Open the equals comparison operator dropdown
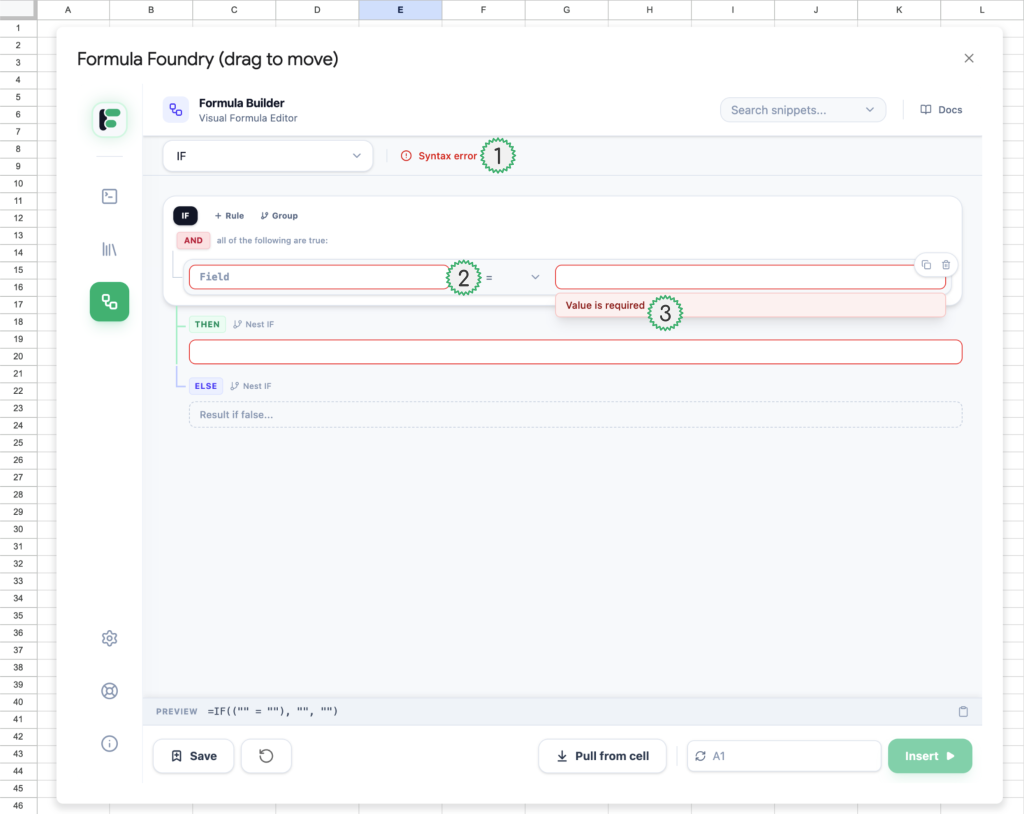The width and height of the screenshot is (1024, 814). coord(513,277)
